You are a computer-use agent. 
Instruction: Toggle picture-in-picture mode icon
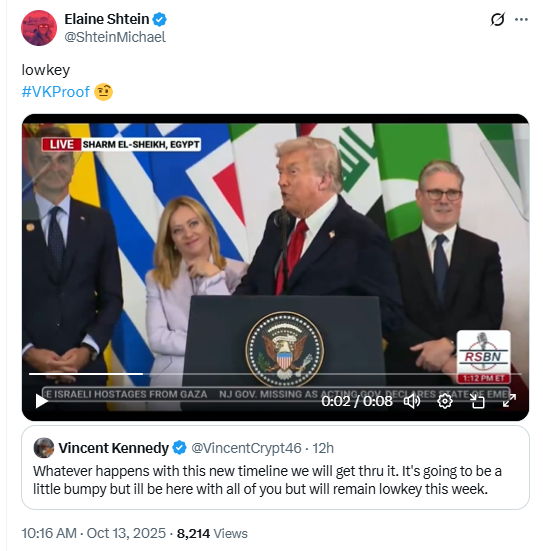pyautogui.click(x=477, y=401)
